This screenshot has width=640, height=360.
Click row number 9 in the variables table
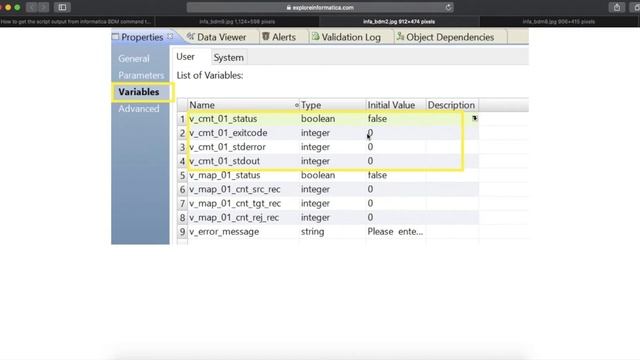coord(182,232)
